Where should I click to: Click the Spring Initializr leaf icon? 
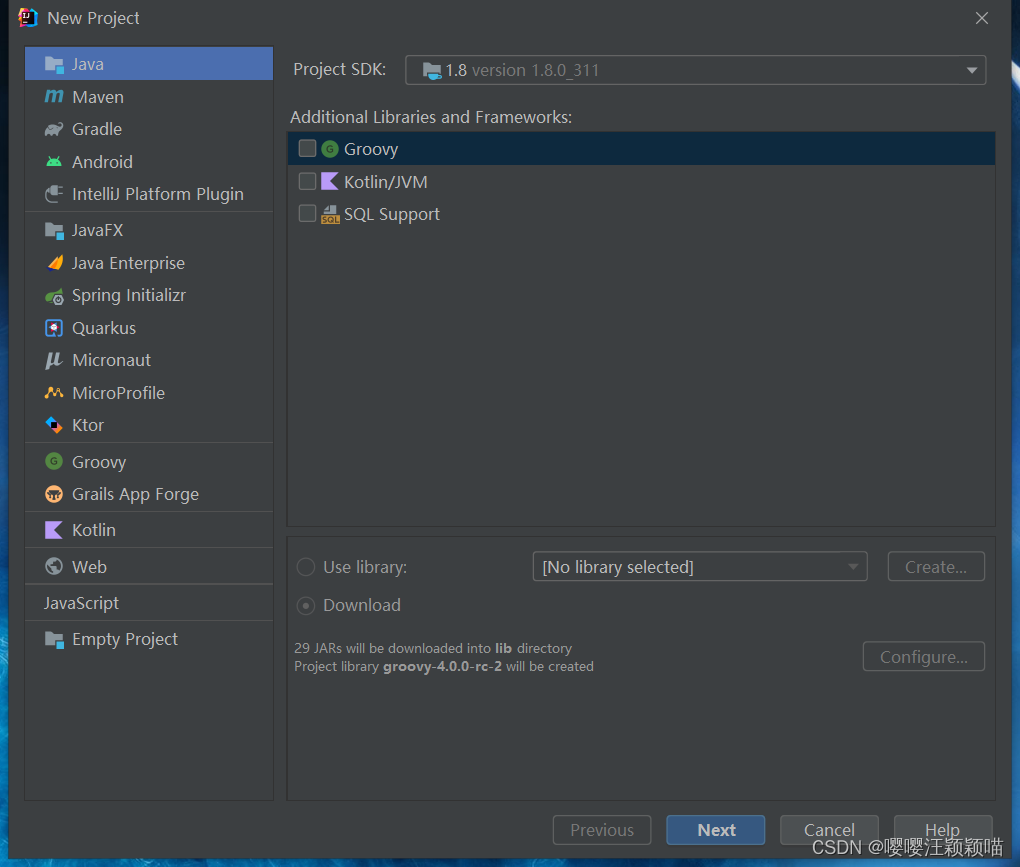click(x=54, y=296)
